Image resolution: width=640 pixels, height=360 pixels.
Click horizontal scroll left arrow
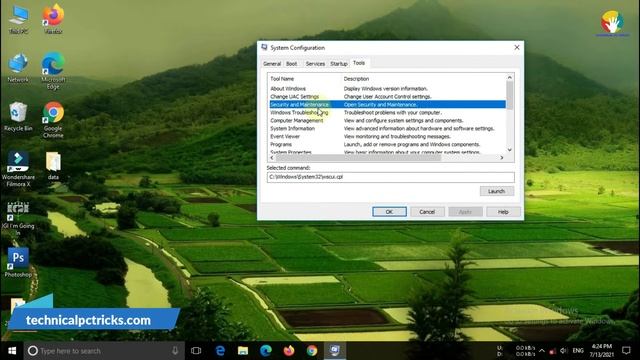pos(272,158)
